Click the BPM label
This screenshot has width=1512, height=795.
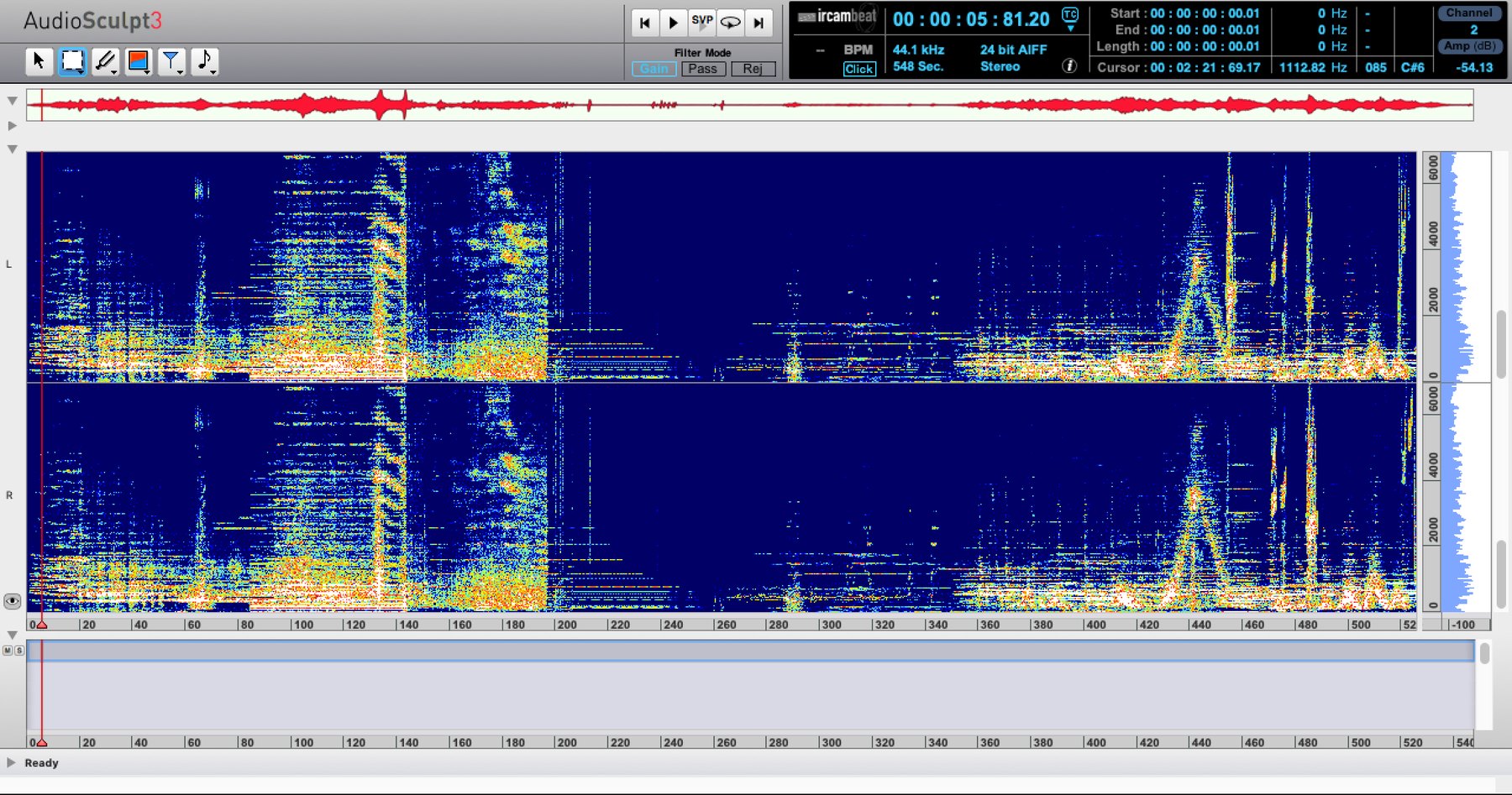[x=858, y=50]
